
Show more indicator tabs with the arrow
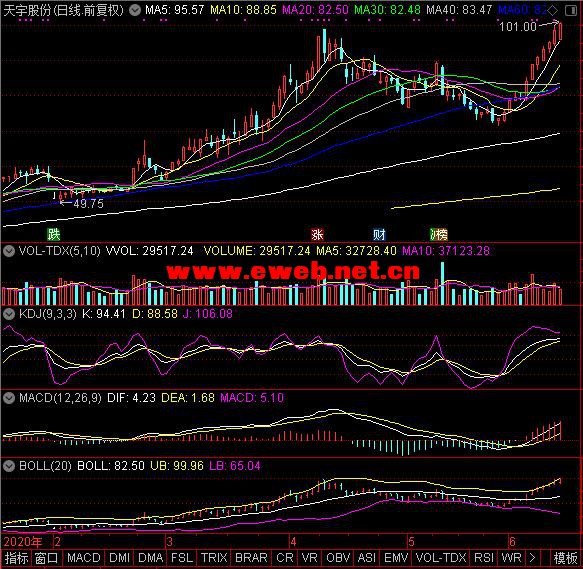tap(532, 558)
